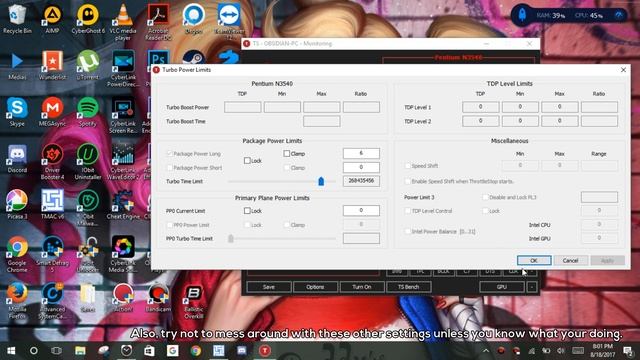Open the Ballistic Overkill desktop shortcut
Screen dimensions: 640x360
pyautogui.click(x=194, y=300)
